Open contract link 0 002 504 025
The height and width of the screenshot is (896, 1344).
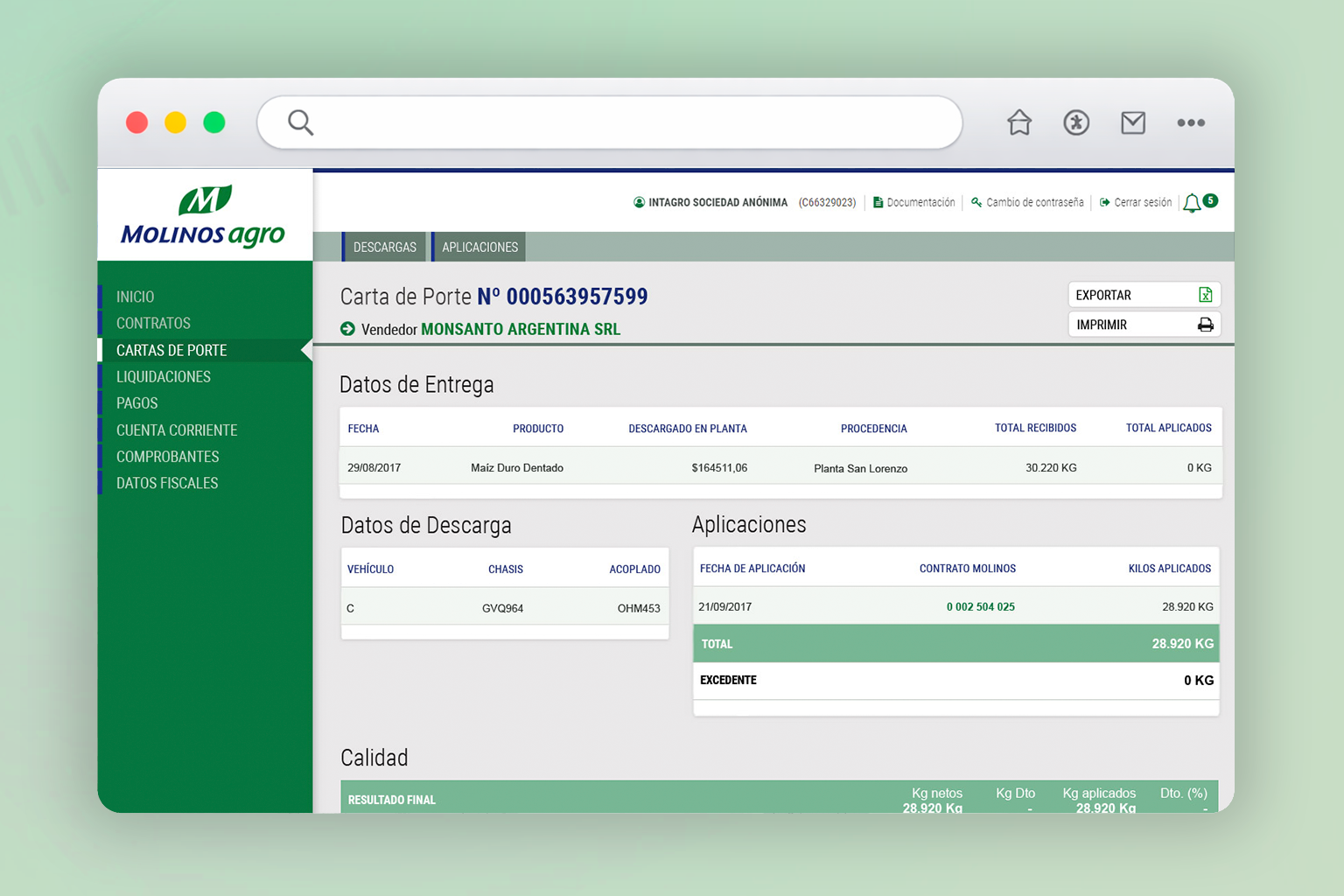(981, 605)
